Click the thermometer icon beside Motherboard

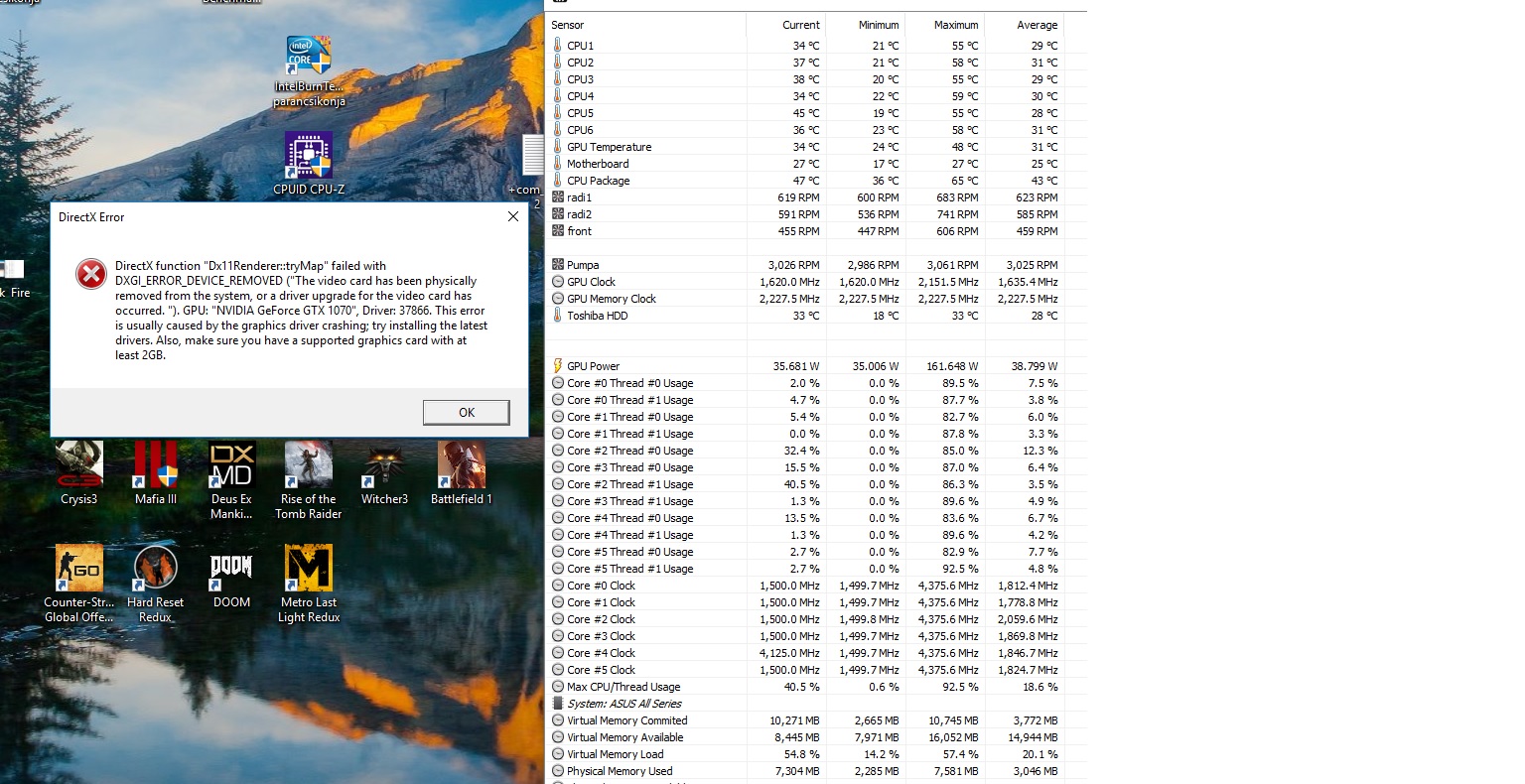coord(557,164)
